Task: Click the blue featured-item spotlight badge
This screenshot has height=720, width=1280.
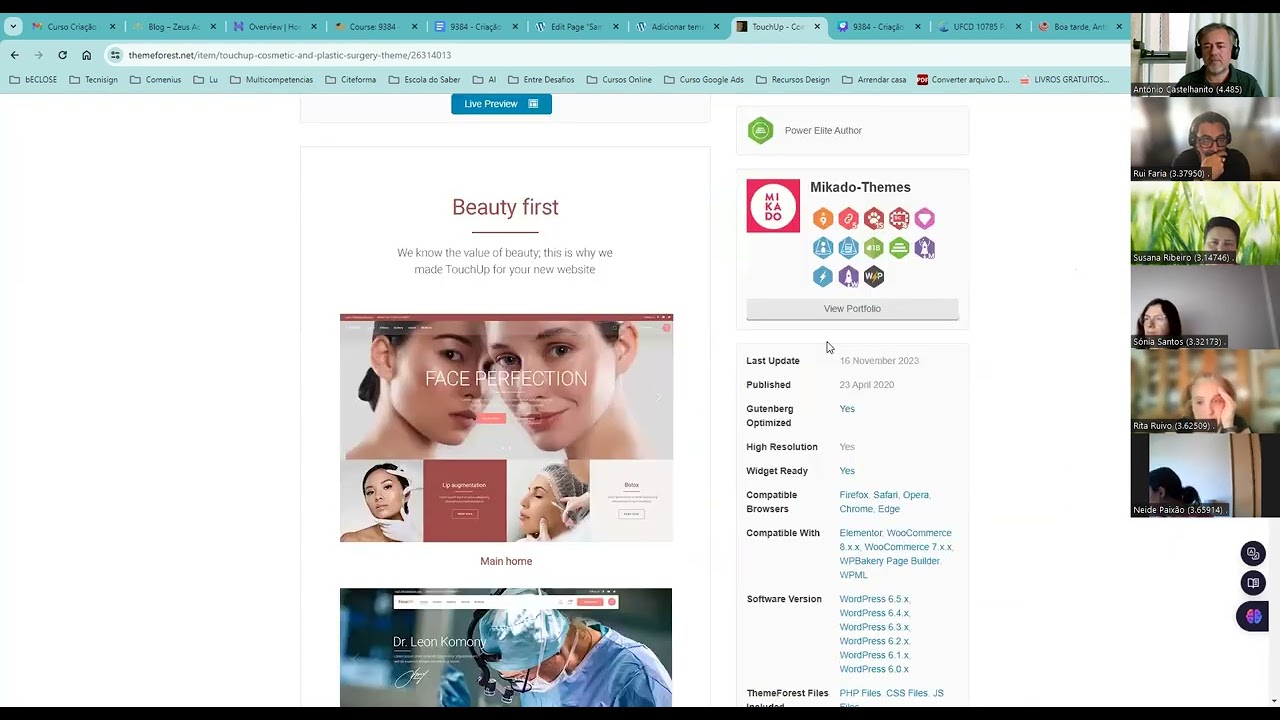Action: pyautogui.click(x=848, y=248)
